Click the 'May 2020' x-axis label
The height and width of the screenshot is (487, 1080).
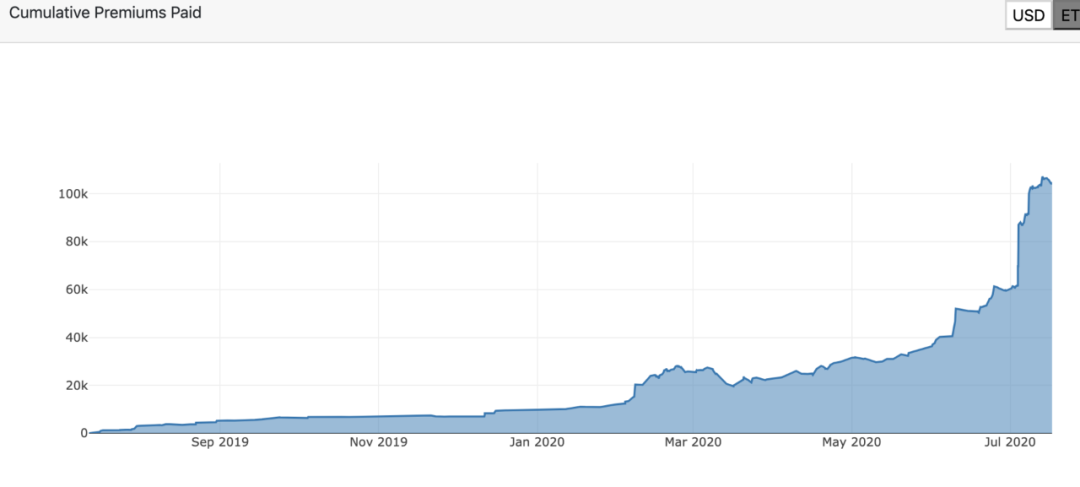(851, 442)
